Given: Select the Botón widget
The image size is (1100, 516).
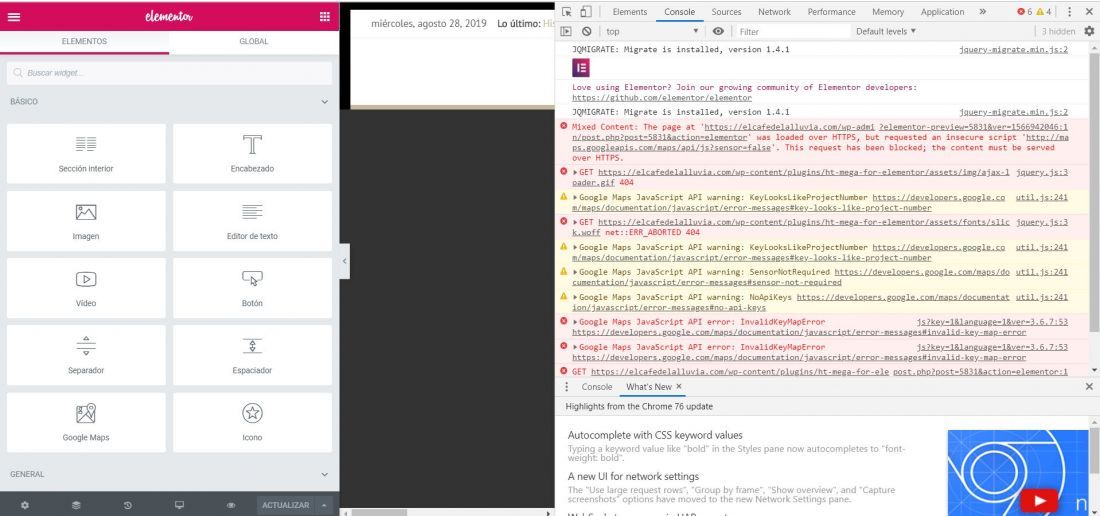Looking at the screenshot, I should (x=253, y=288).
